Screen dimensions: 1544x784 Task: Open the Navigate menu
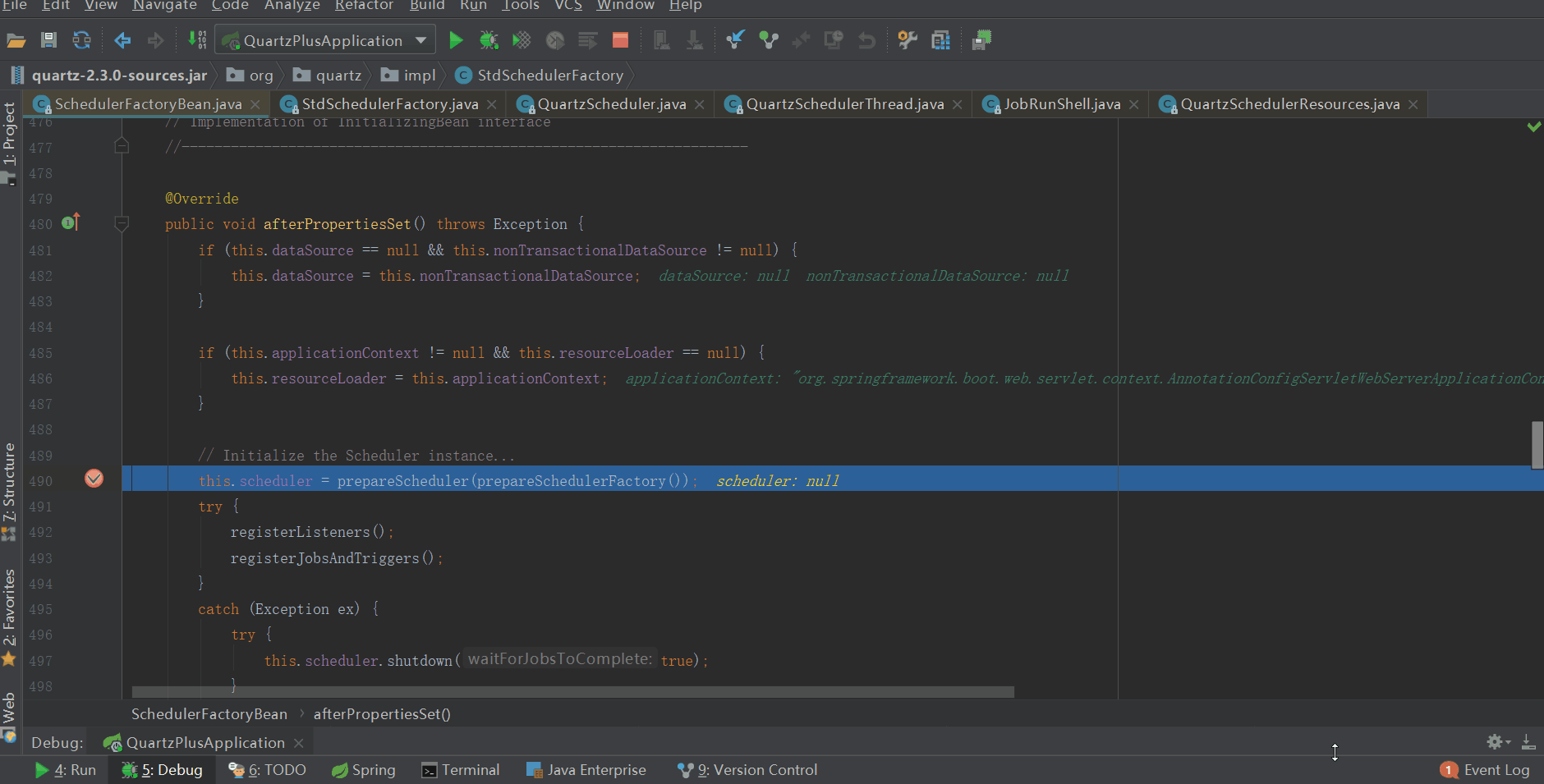point(164,6)
